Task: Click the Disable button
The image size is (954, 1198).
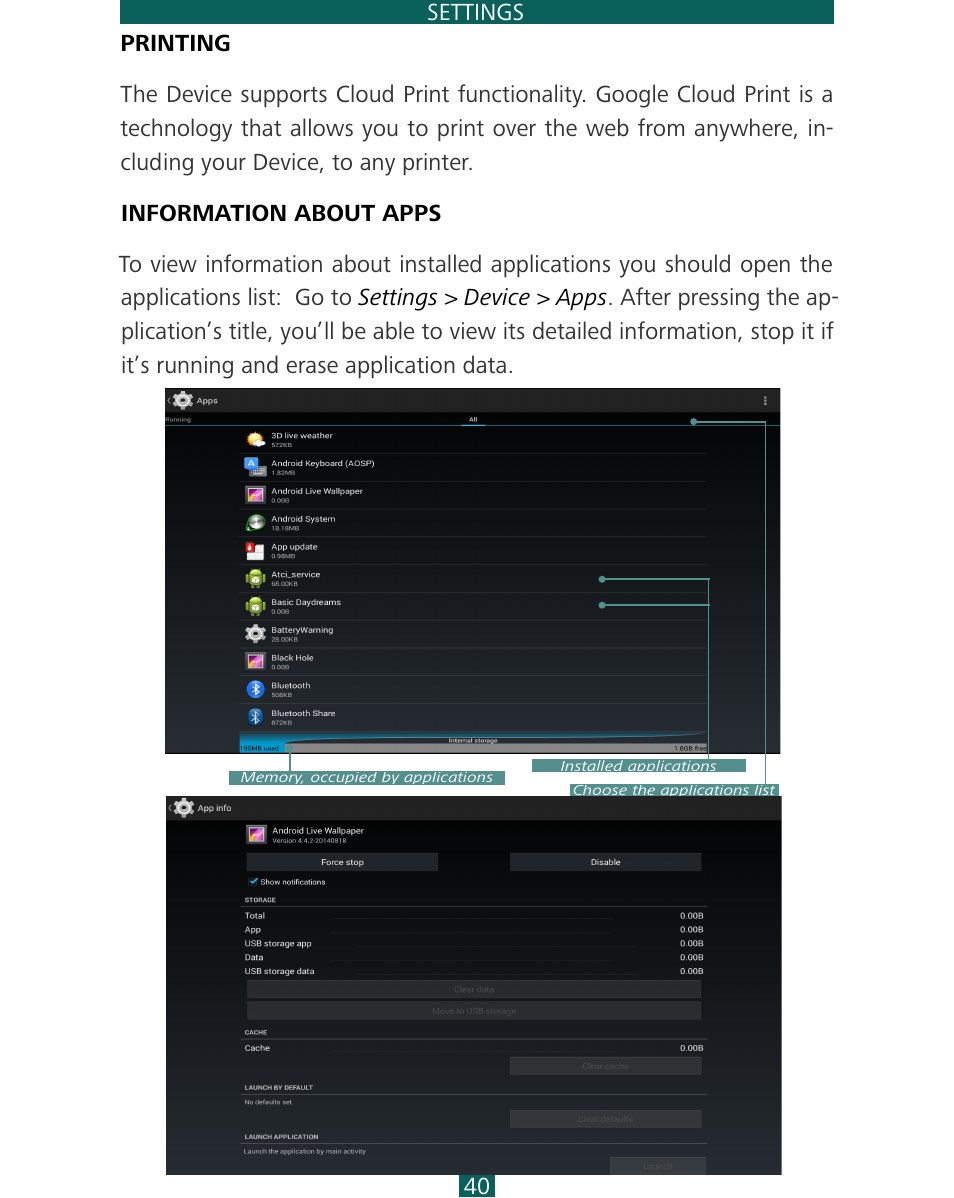Action: pos(606,862)
